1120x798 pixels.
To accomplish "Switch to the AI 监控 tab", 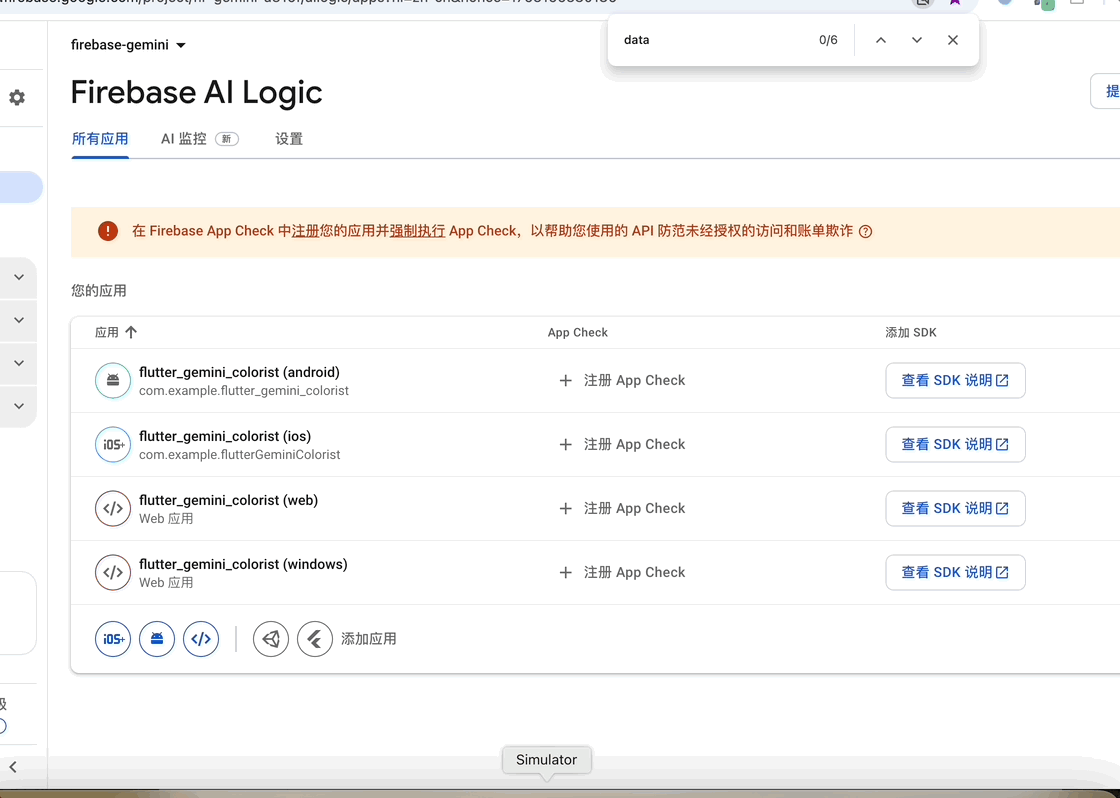I will pos(199,139).
